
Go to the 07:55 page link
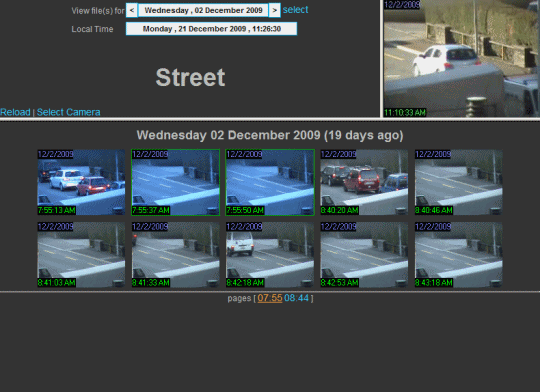point(270,298)
